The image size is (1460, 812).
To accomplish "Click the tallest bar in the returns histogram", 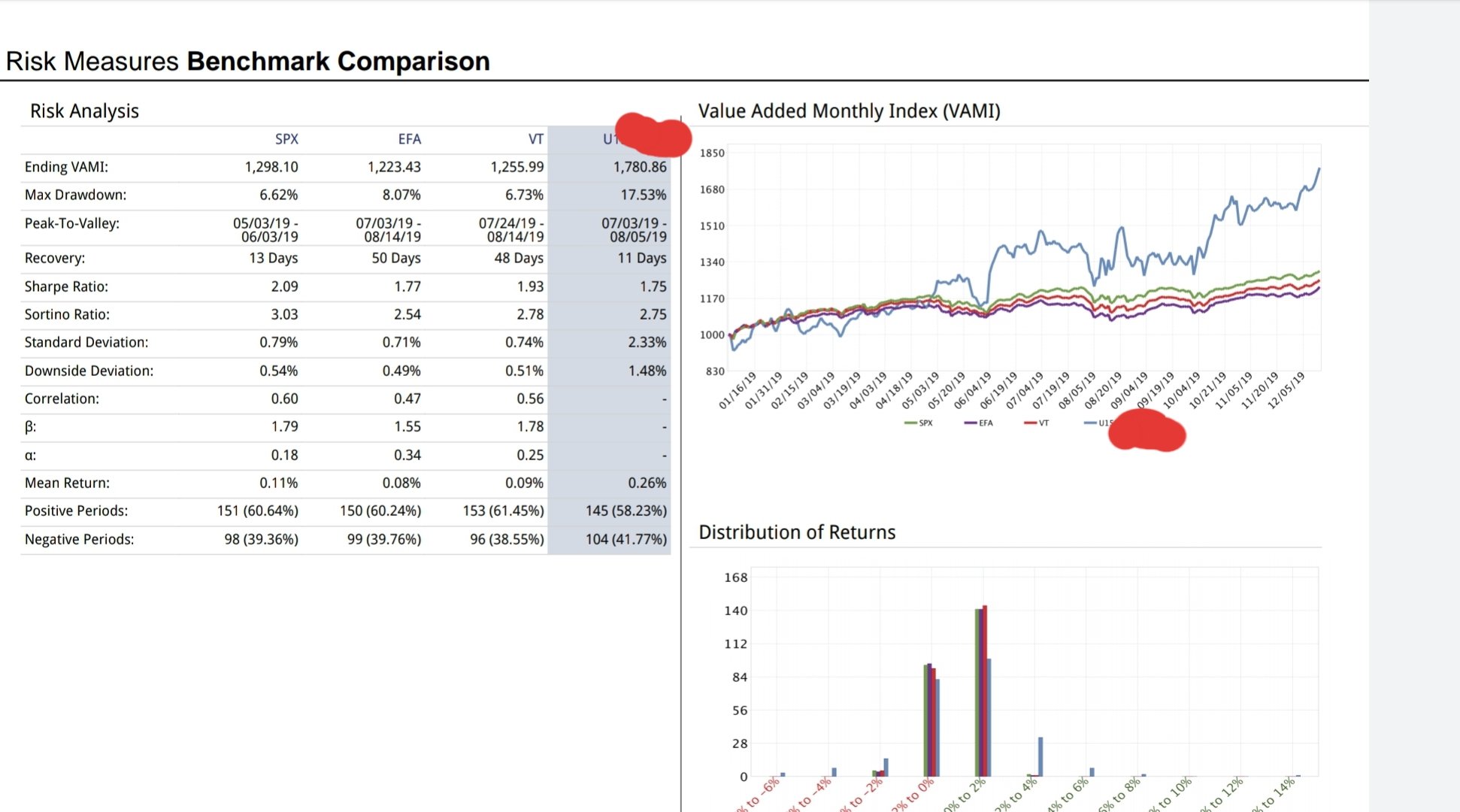I will [985, 690].
